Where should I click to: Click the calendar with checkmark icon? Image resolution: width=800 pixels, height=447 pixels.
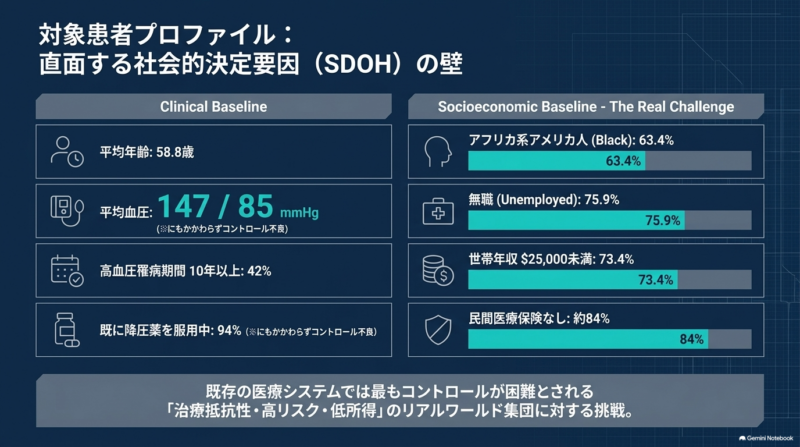67,270
